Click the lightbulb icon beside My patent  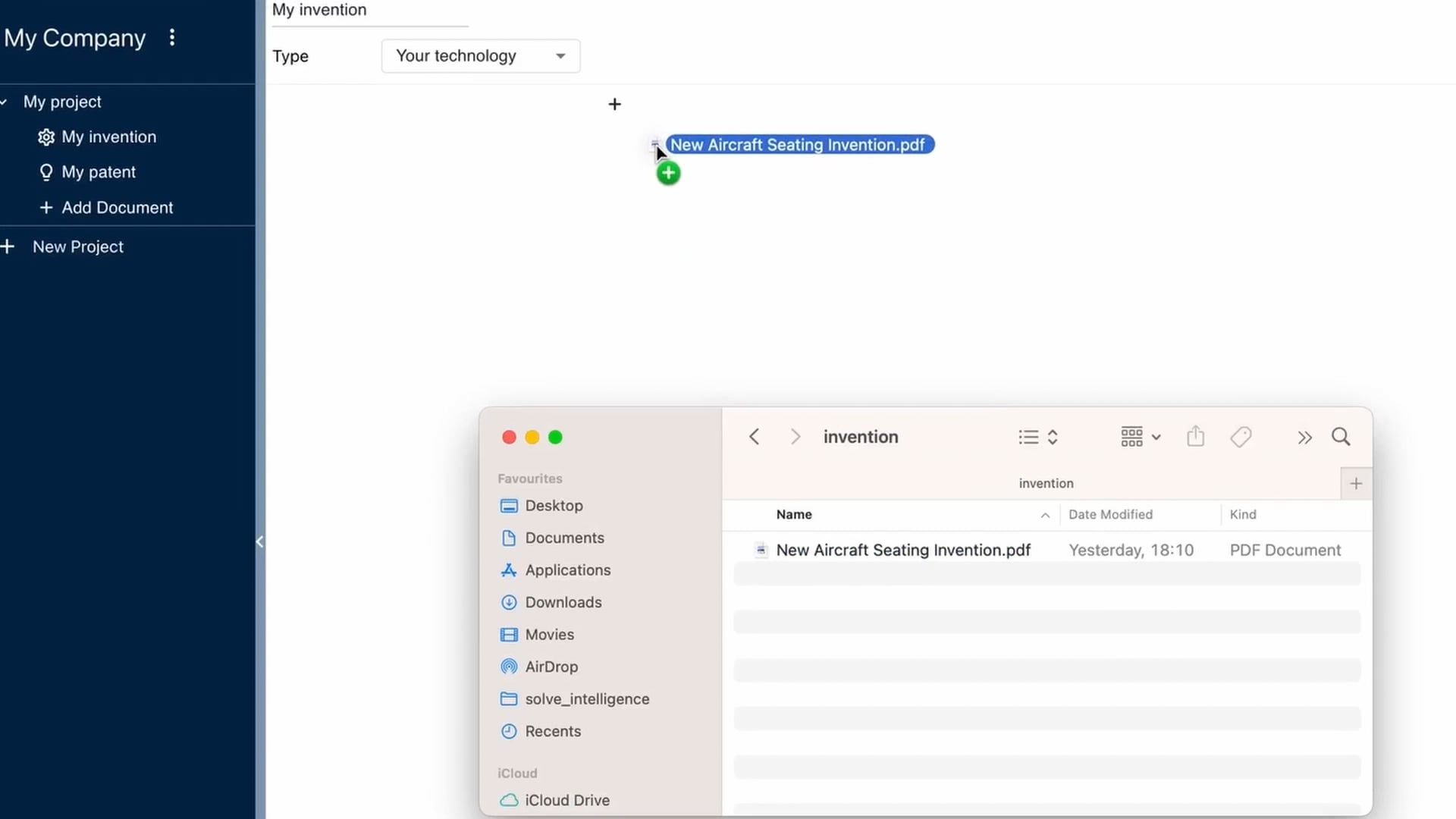click(46, 172)
